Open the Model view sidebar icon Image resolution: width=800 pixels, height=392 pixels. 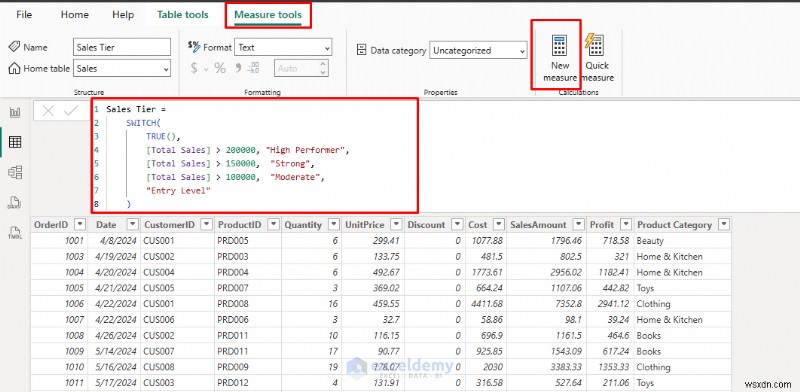15,173
